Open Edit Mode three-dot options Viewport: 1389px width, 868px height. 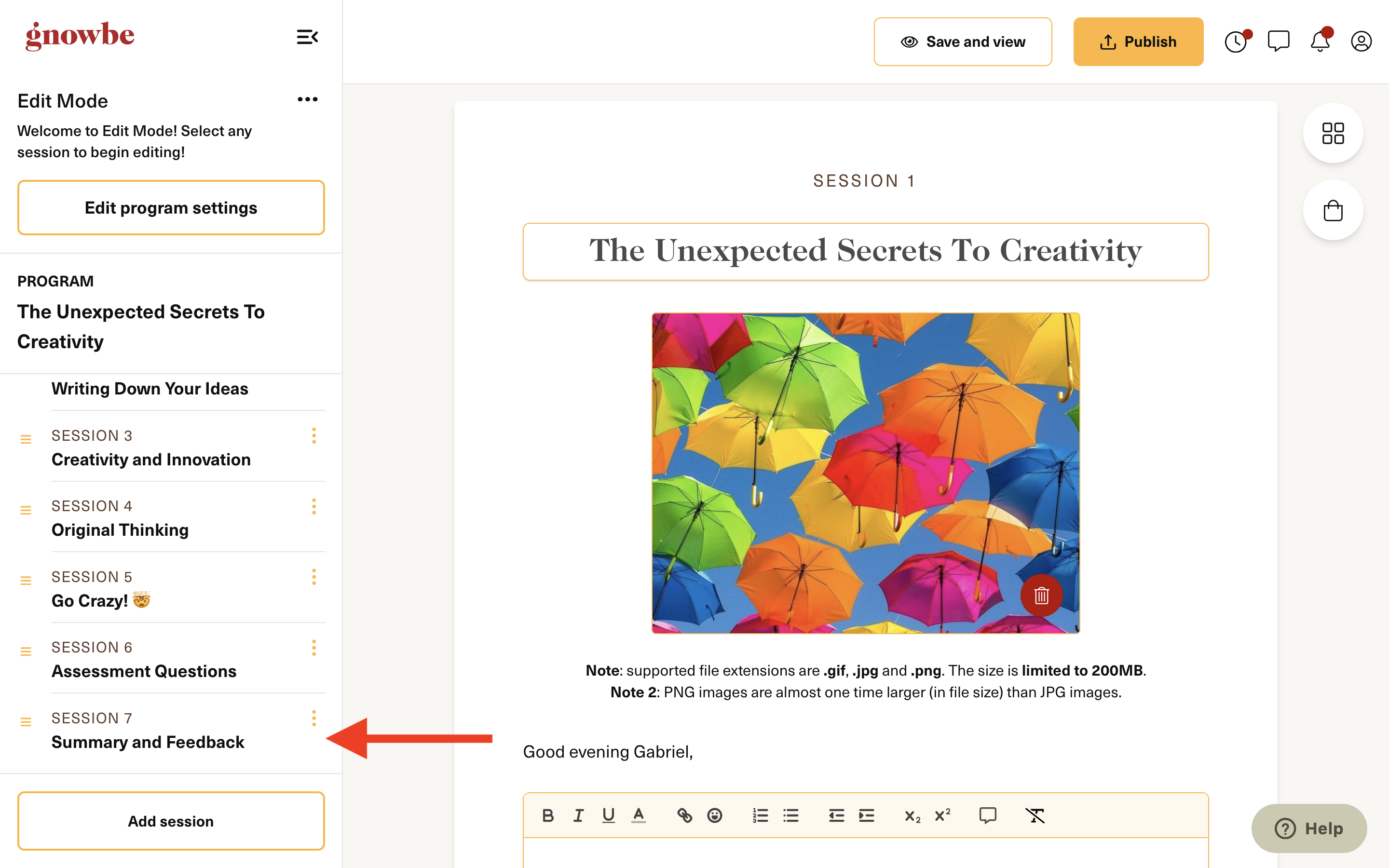308,99
